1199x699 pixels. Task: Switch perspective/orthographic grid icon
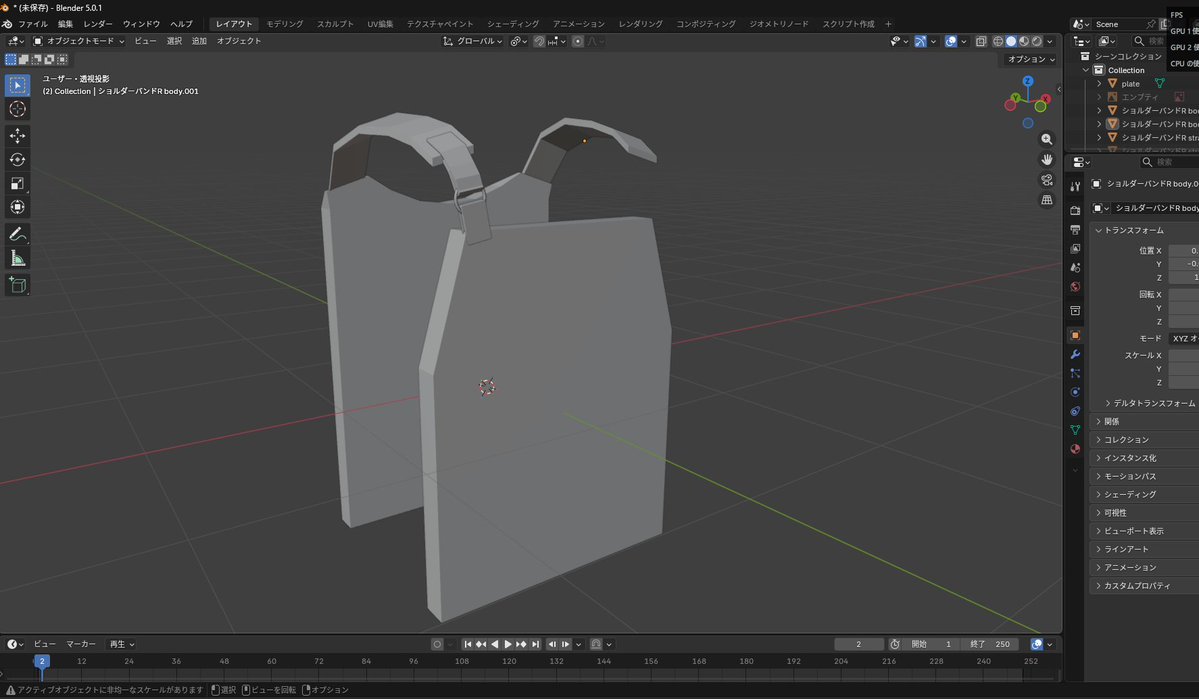[x=1046, y=200]
